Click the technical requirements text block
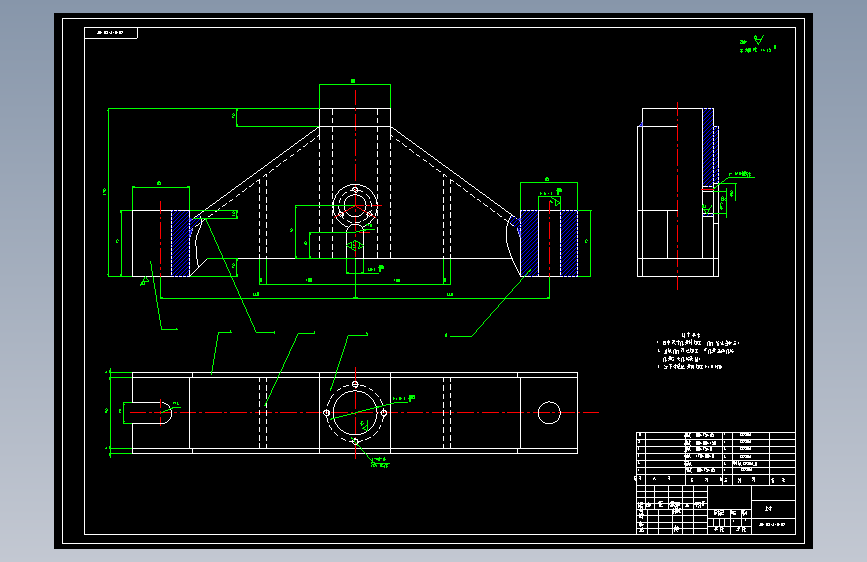Image resolution: width=867 pixels, height=562 pixels. [698, 351]
